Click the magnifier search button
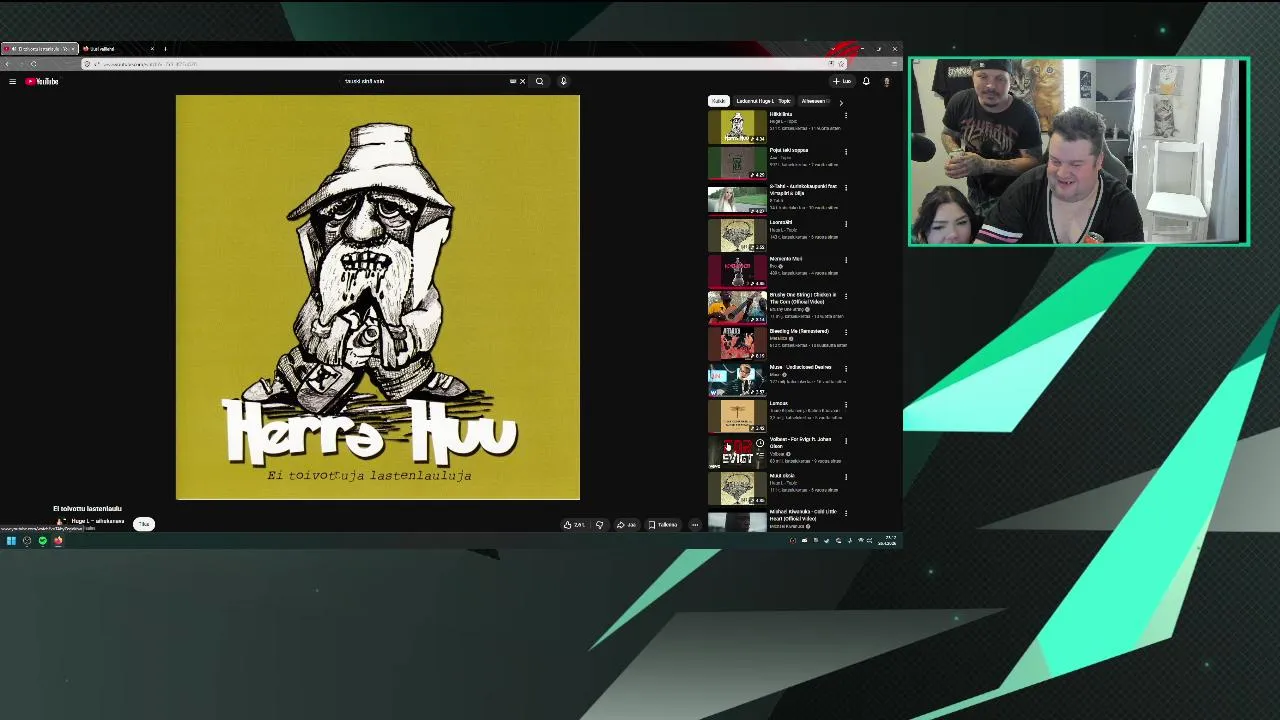This screenshot has width=1280, height=720. click(539, 81)
